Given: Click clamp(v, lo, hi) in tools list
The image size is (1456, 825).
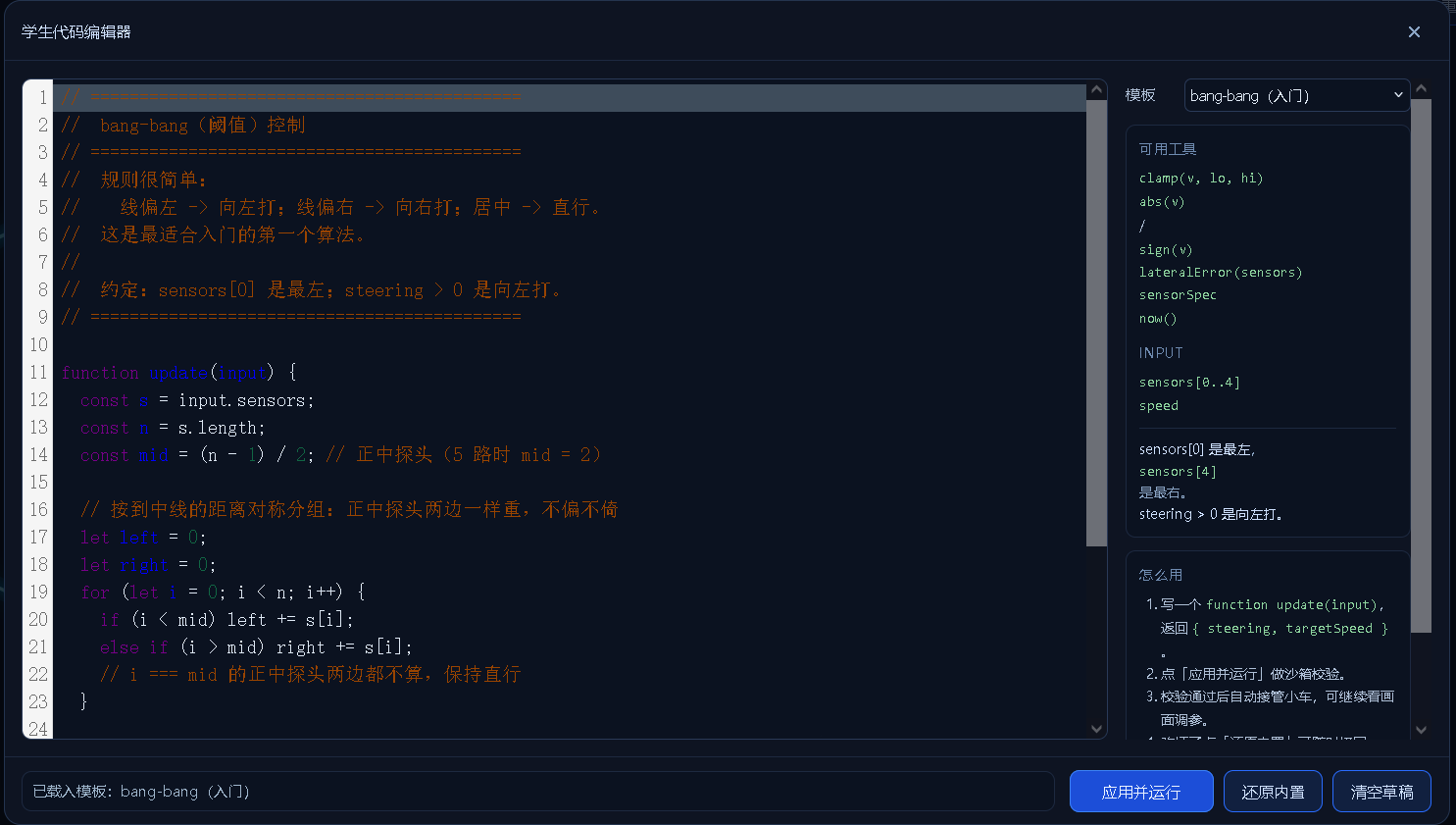Looking at the screenshot, I should pos(1201,179).
